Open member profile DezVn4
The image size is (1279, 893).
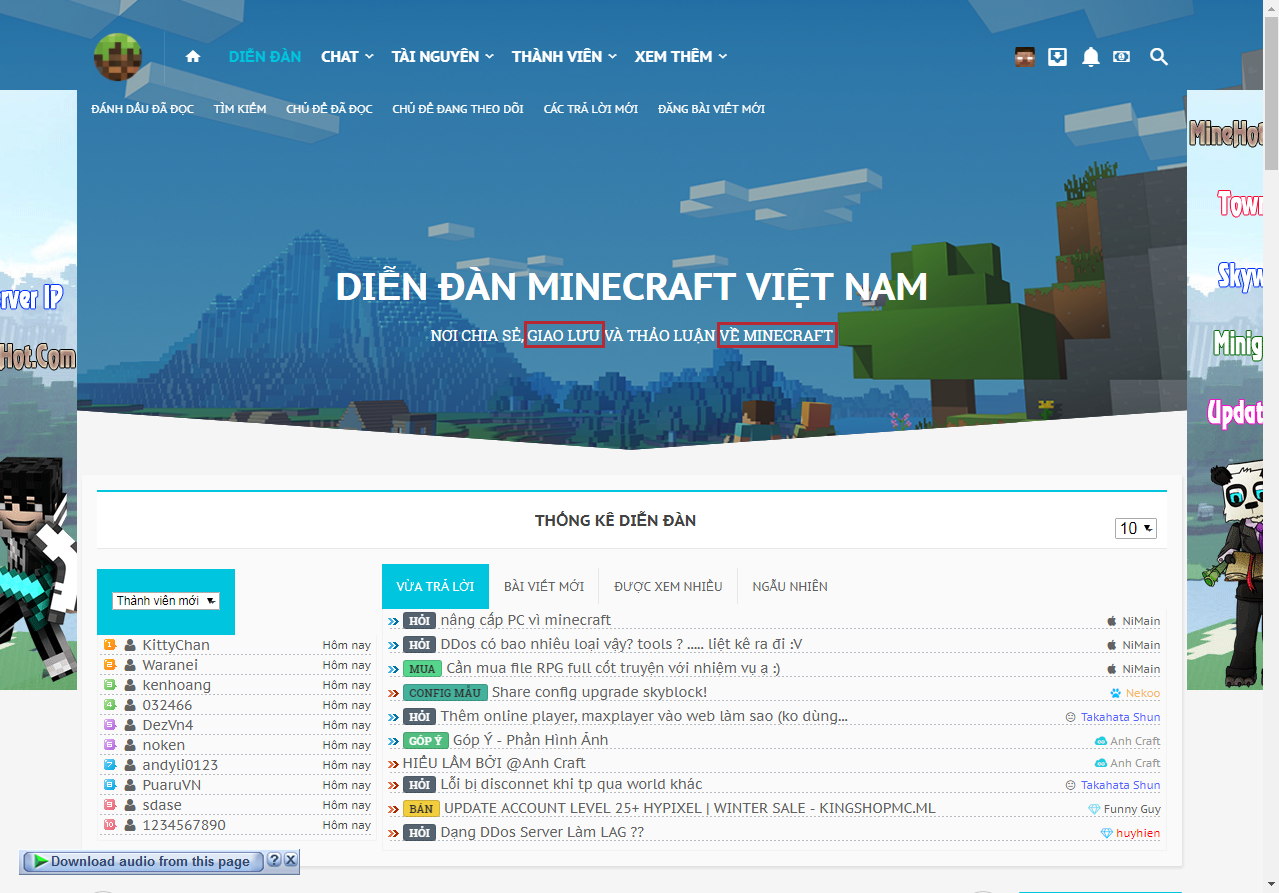[168, 725]
